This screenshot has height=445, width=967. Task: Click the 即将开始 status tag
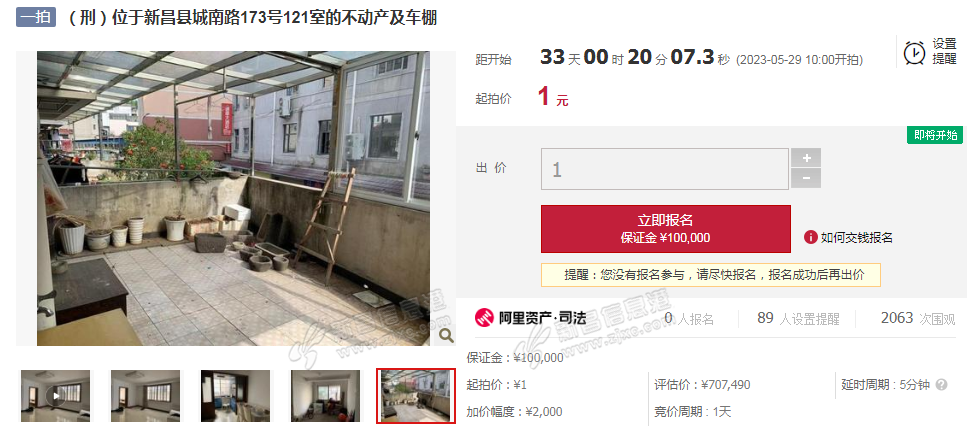(x=935, y=135)
